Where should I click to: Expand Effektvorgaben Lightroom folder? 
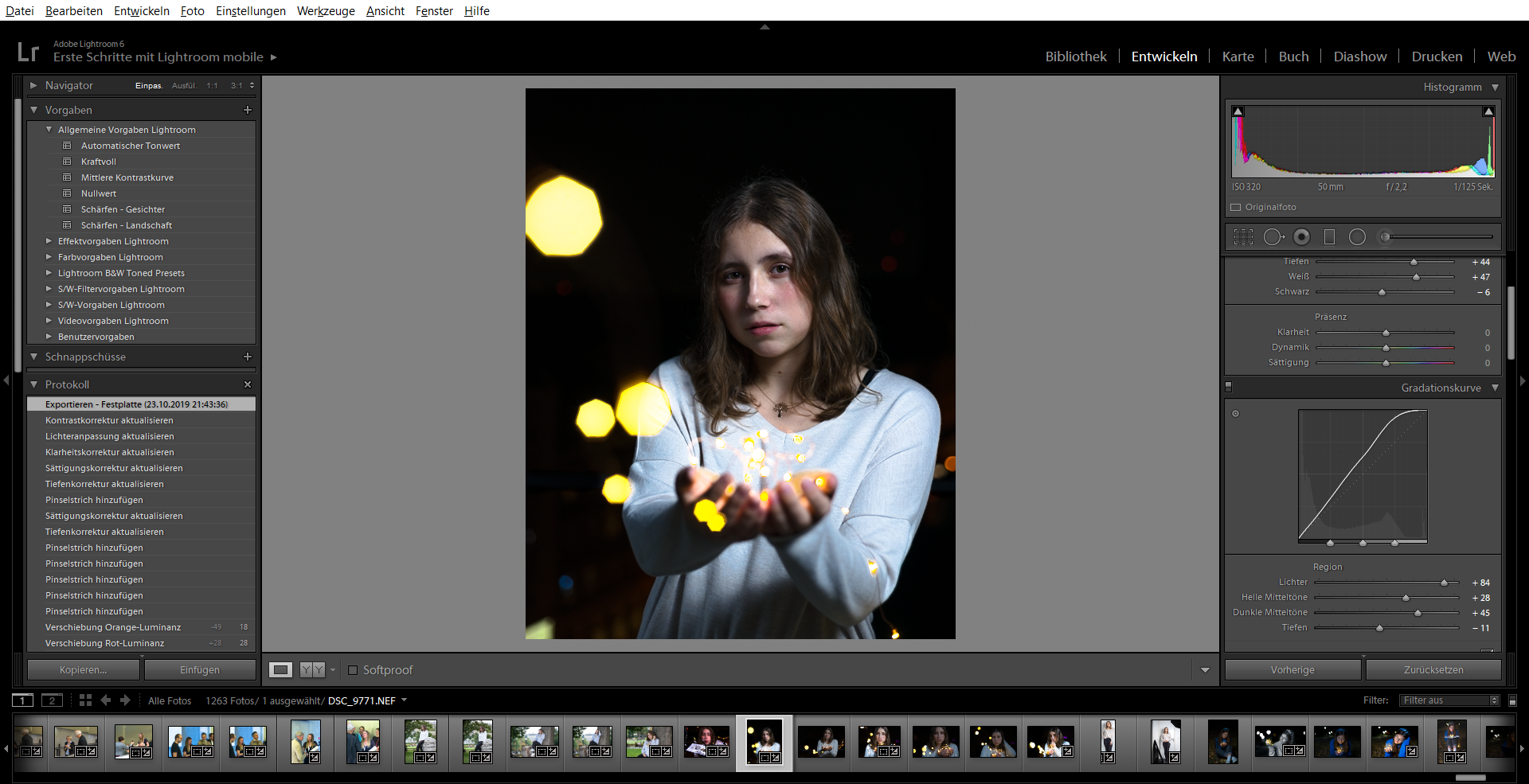tap(49, 241)
